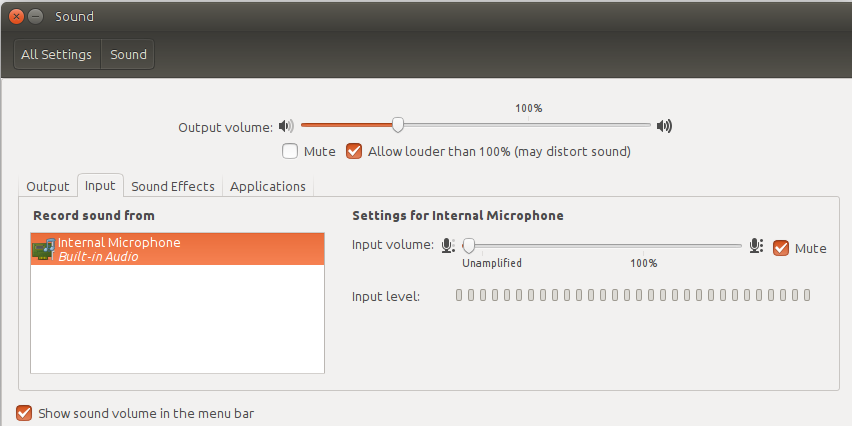This screenshot has height=426, width=852.
Task: Enable the output Mute checkbox
Action: (x=290, y=152)
